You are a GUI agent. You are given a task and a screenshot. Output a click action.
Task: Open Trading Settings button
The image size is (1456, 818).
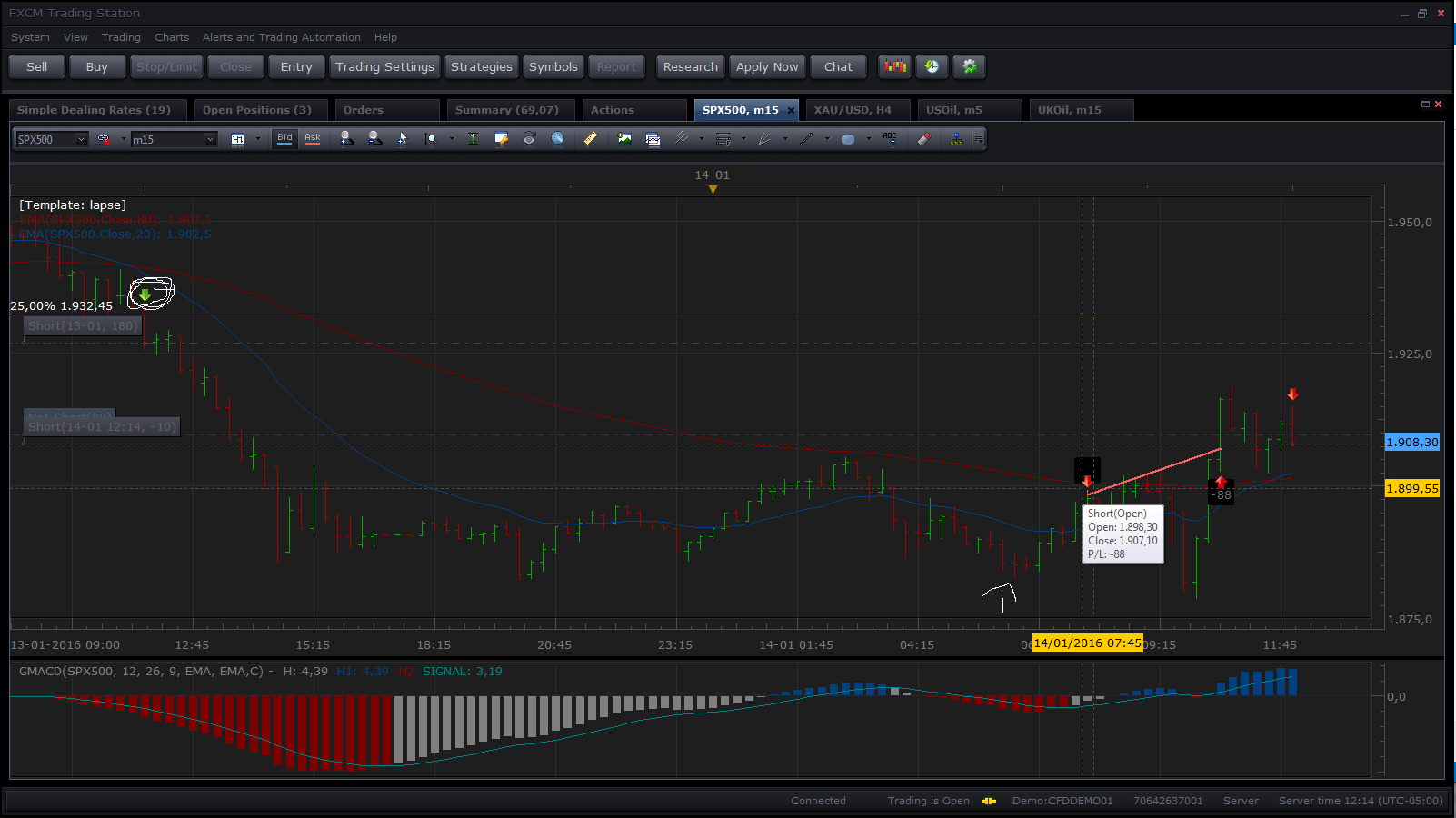tap(384, 66)
